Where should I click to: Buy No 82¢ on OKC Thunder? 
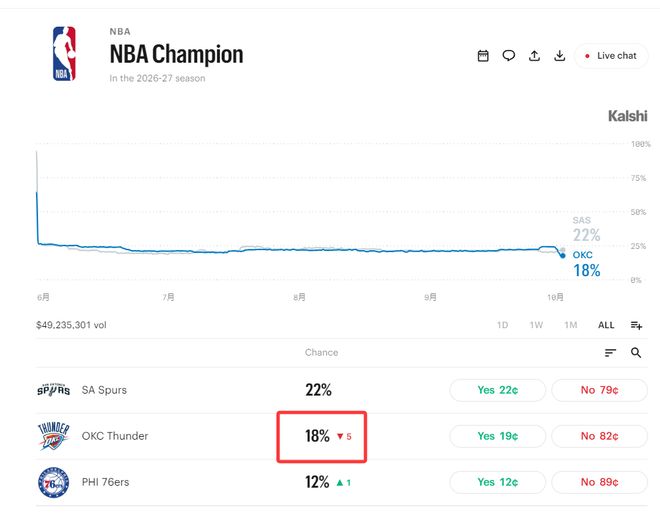point(599,436)
